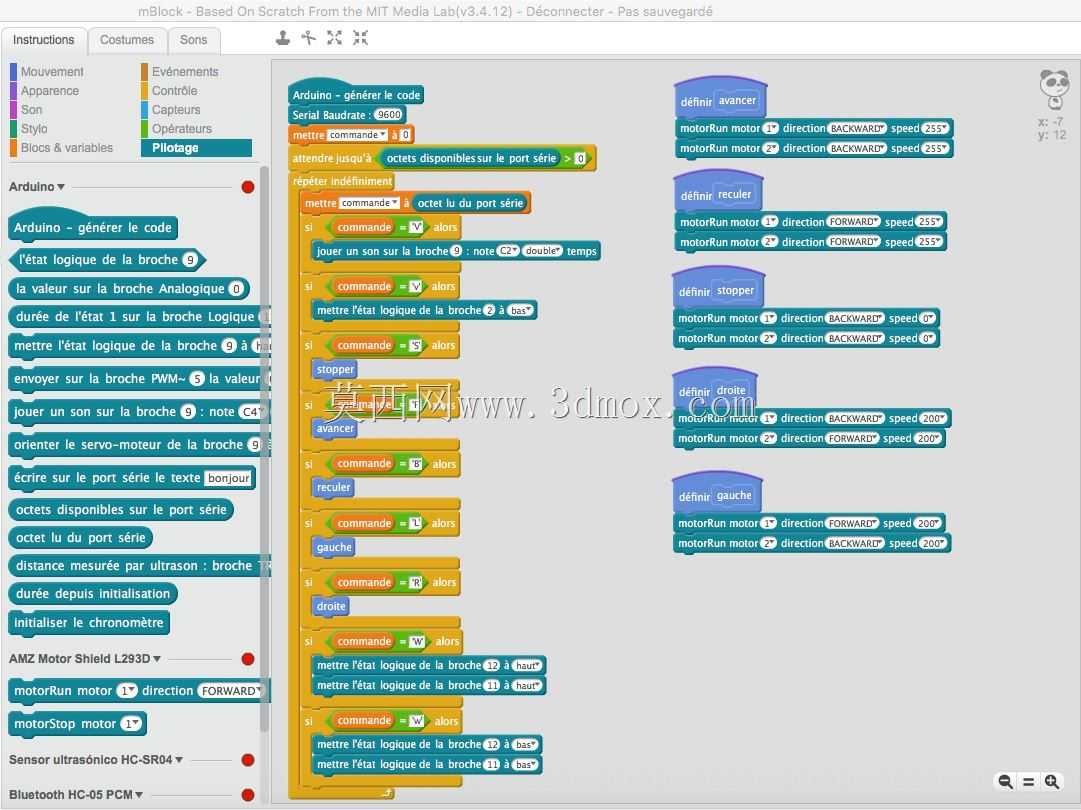Open palette motorStop motor 1 dropdown
This screenshot has width=1081, height=810.
[131, 724]
